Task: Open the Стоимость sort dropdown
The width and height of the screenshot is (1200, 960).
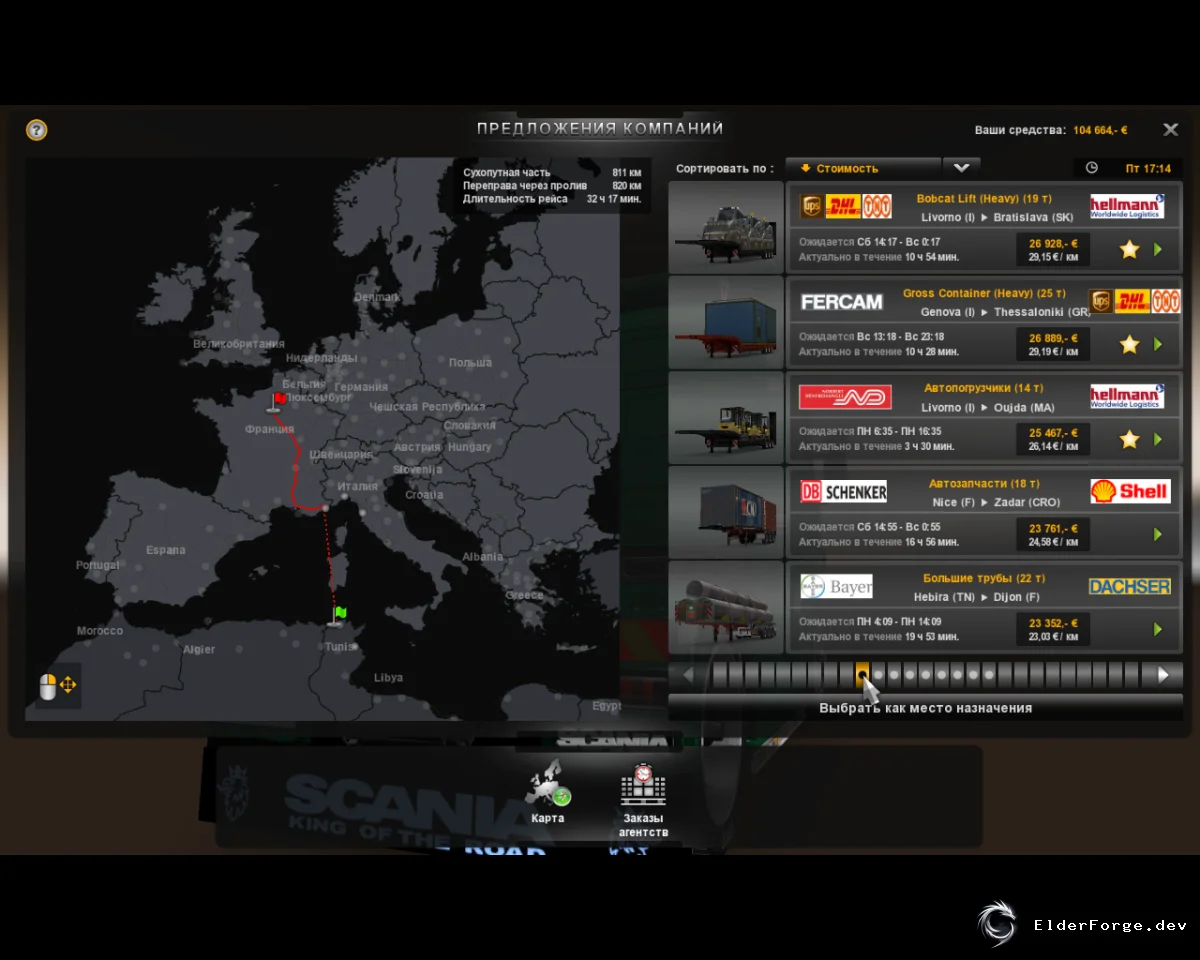Action: pyautogui.click(x=863, y=168)
